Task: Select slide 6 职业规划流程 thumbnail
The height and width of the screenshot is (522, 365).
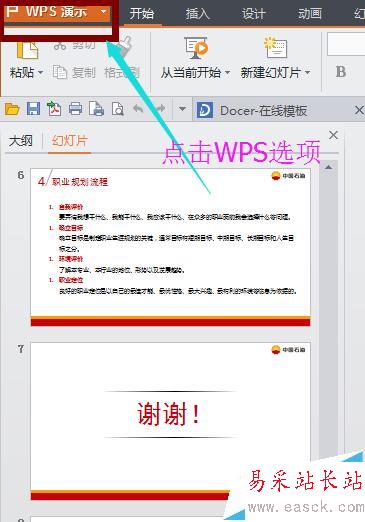Action: coord(170,247)
